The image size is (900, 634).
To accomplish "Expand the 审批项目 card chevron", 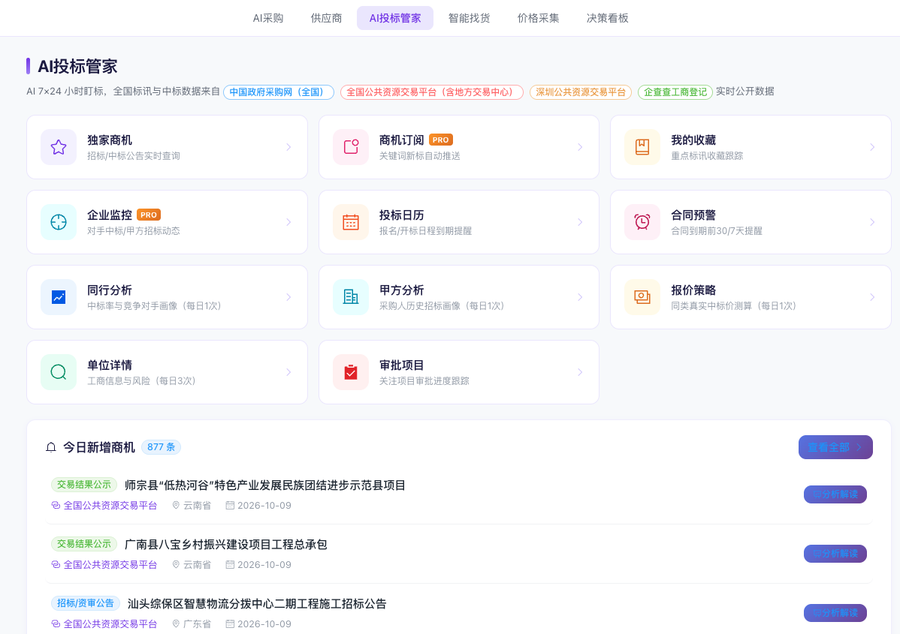I will [x=580, y=372].
